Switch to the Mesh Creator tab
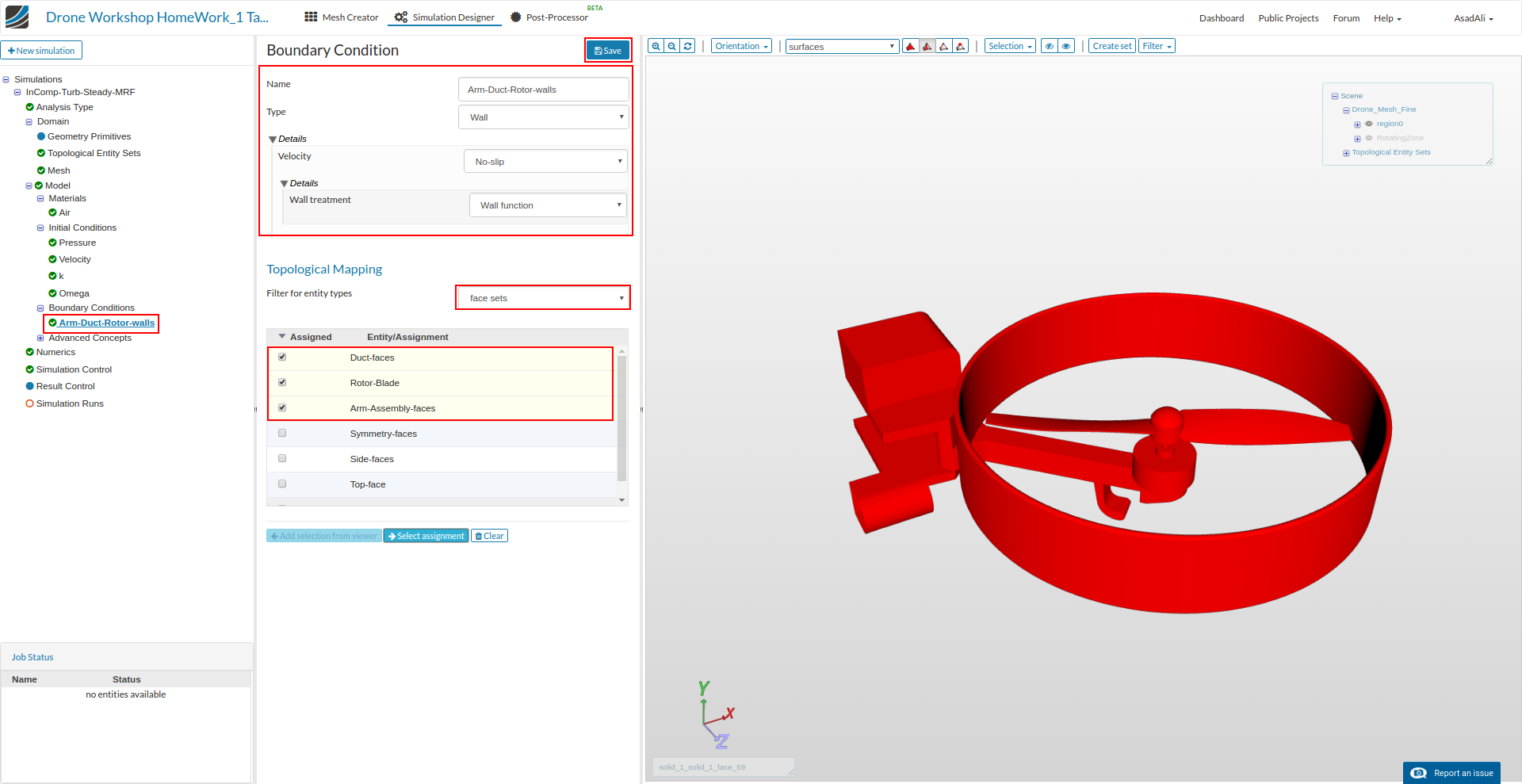Screen dimensions: 1522x784 (342, 17)
